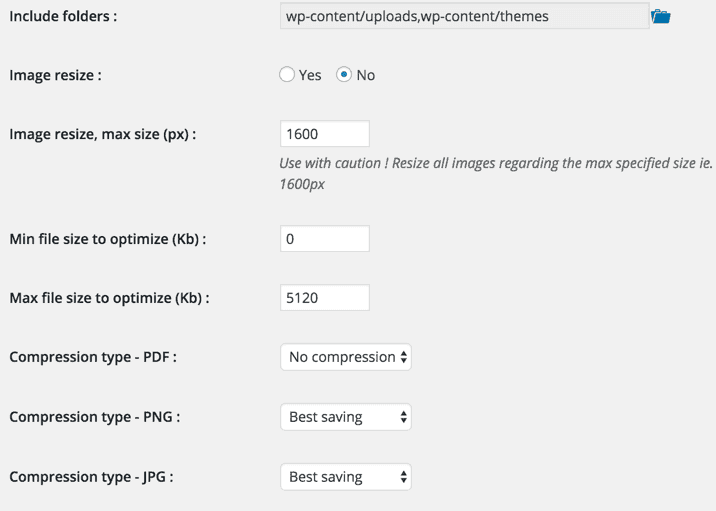Click the Min file size input

(325, 239)
